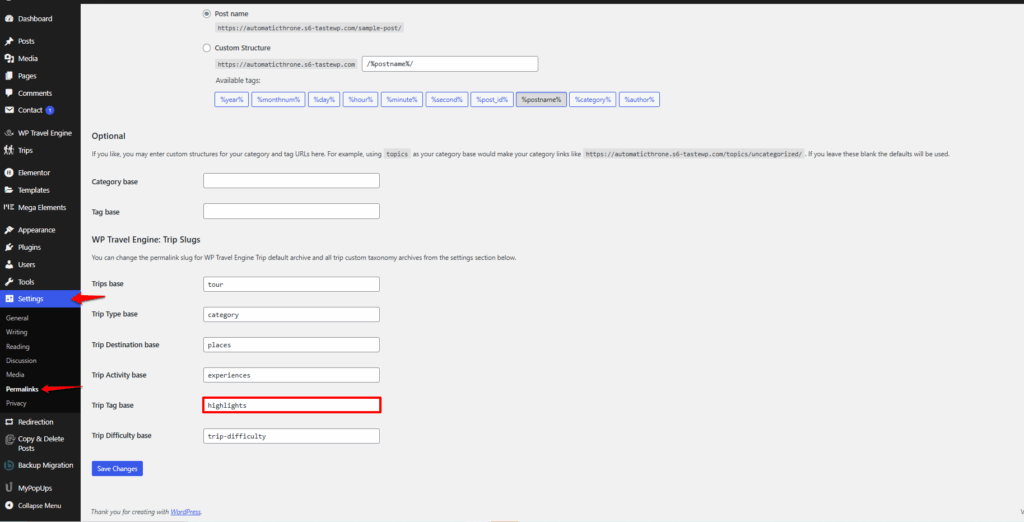The width and height of the screenshot is (1024, 522).
Task: Click the Posts pin icon
Action: pyautogui.click(x=9, y=41)
